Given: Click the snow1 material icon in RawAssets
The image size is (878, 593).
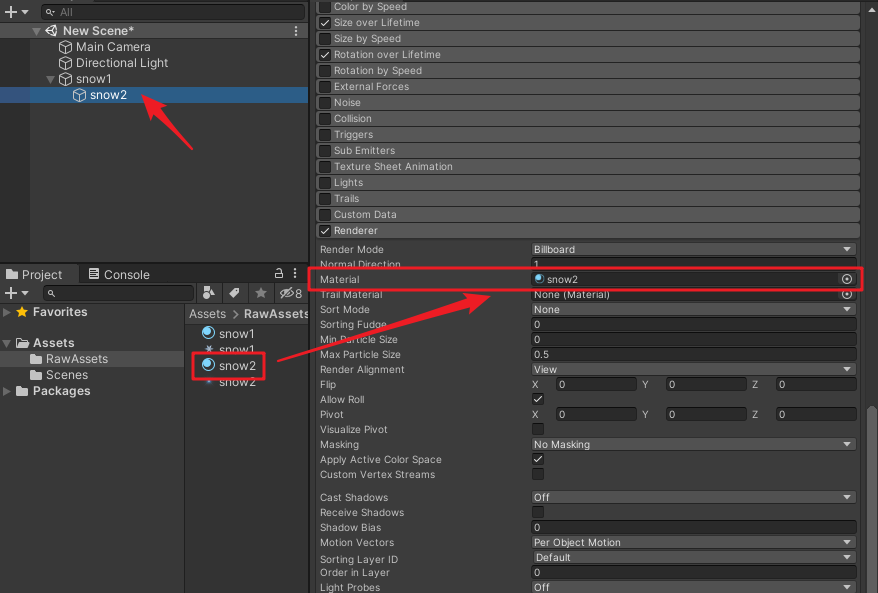Looking at the screenshot, I should [208, 333].
